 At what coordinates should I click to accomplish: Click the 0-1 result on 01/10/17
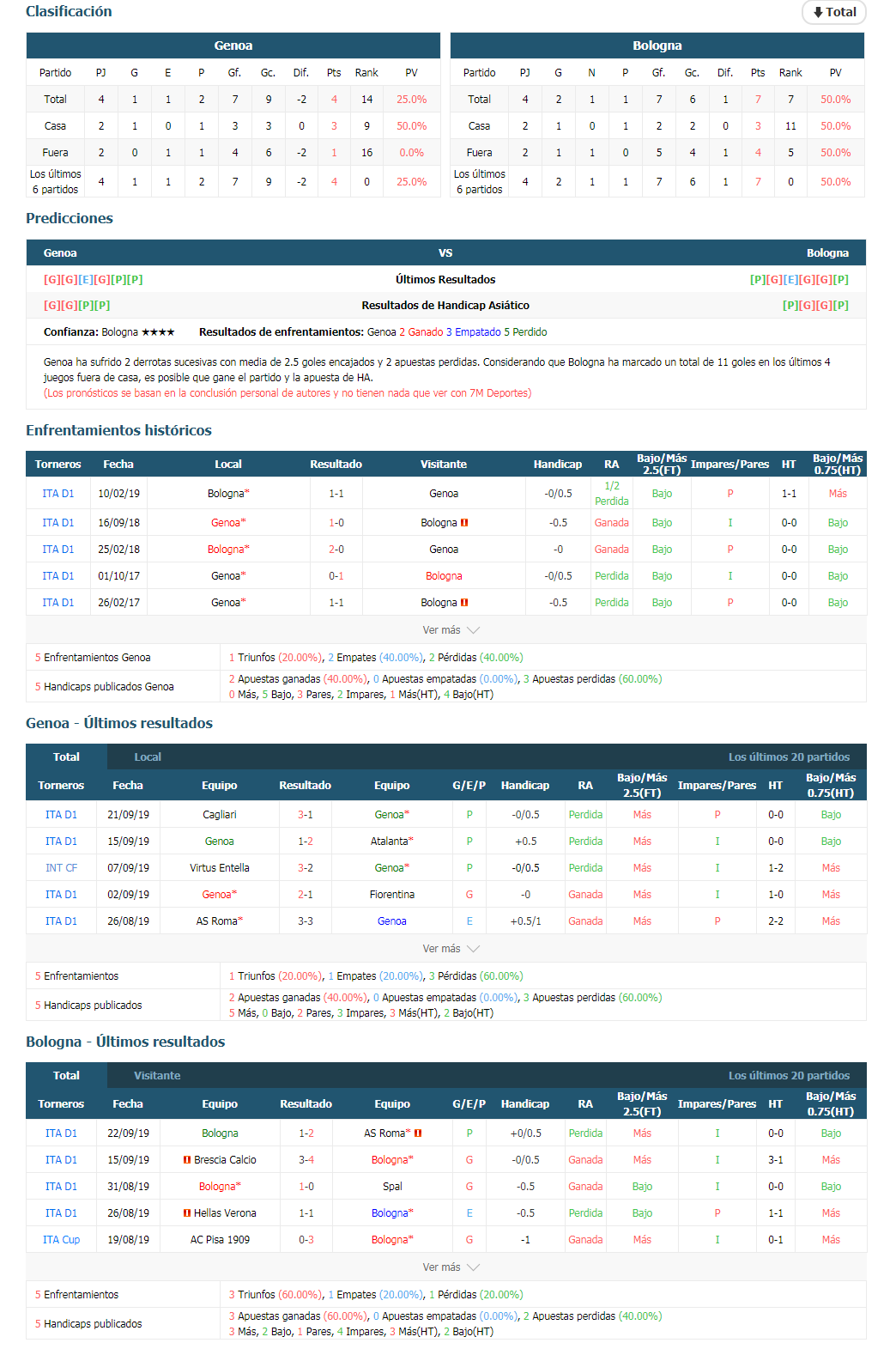pos(336,575)
